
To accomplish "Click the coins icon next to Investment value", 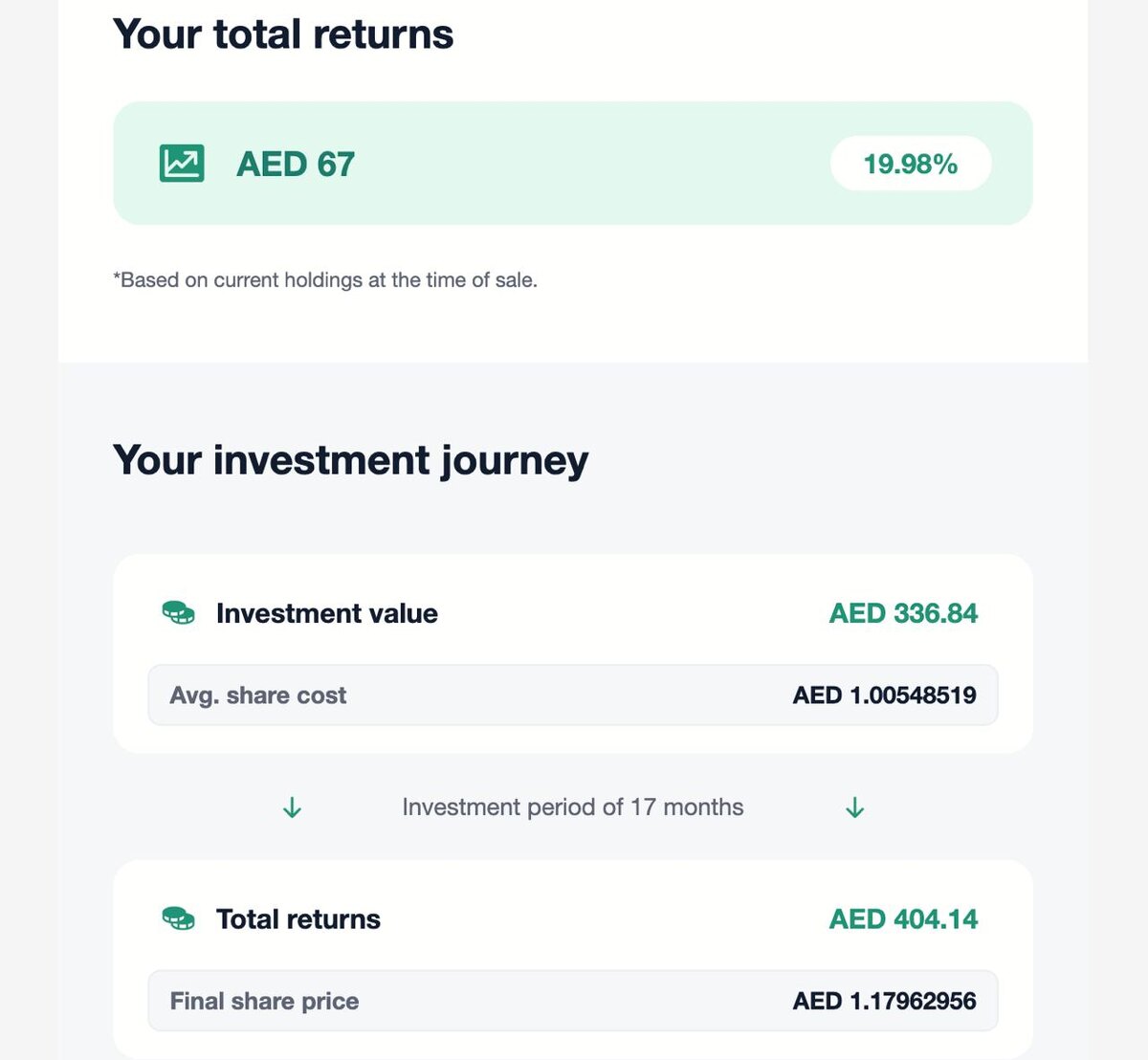I will [x=179, y=612].
